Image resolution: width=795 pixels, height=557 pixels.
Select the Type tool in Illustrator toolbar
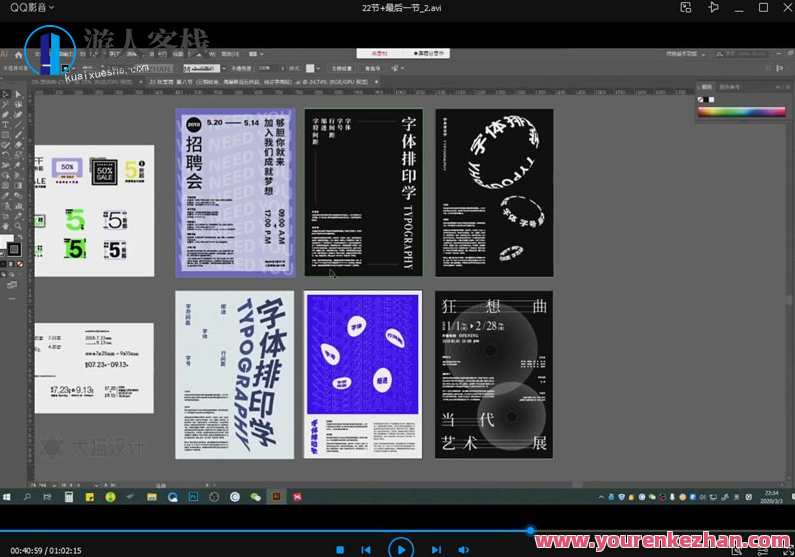(6, 122)
